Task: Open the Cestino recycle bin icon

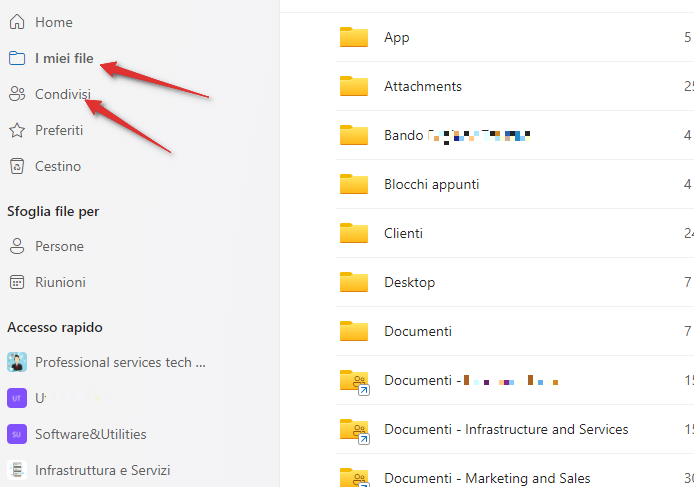Action: pyautogui.click(x=17, y=166)
